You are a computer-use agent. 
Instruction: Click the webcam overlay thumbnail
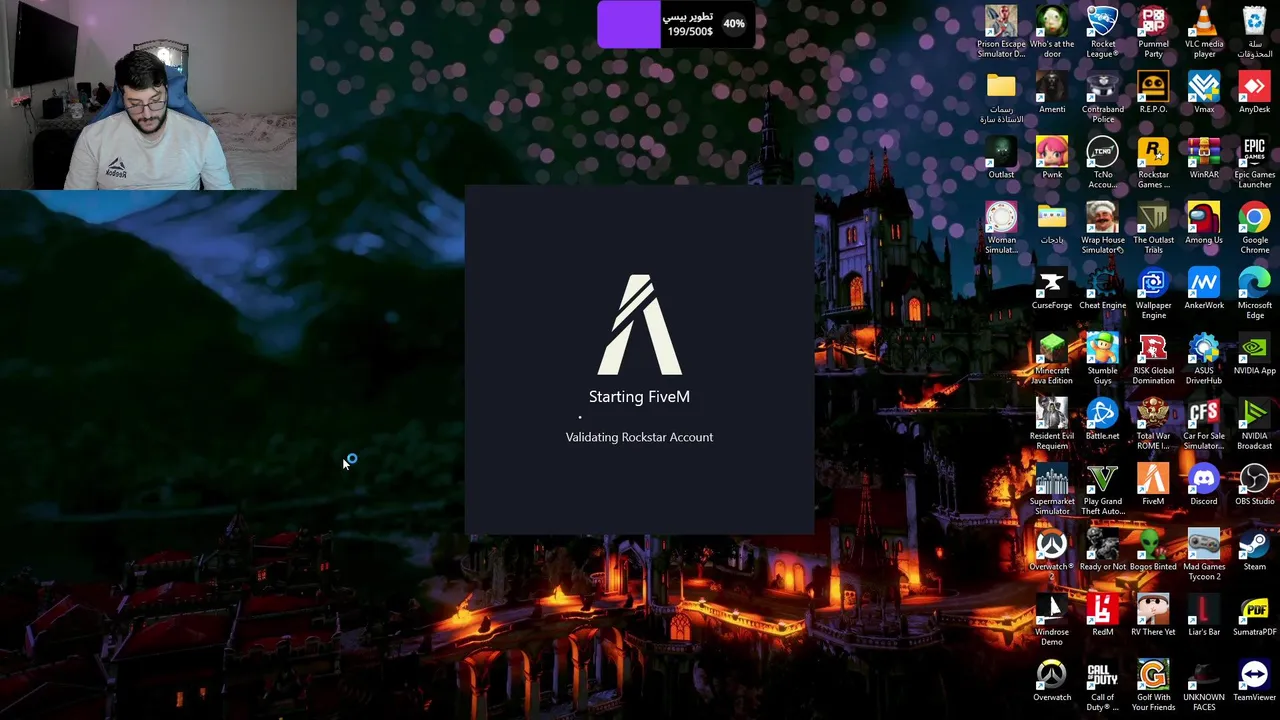(x=148, y=95)
